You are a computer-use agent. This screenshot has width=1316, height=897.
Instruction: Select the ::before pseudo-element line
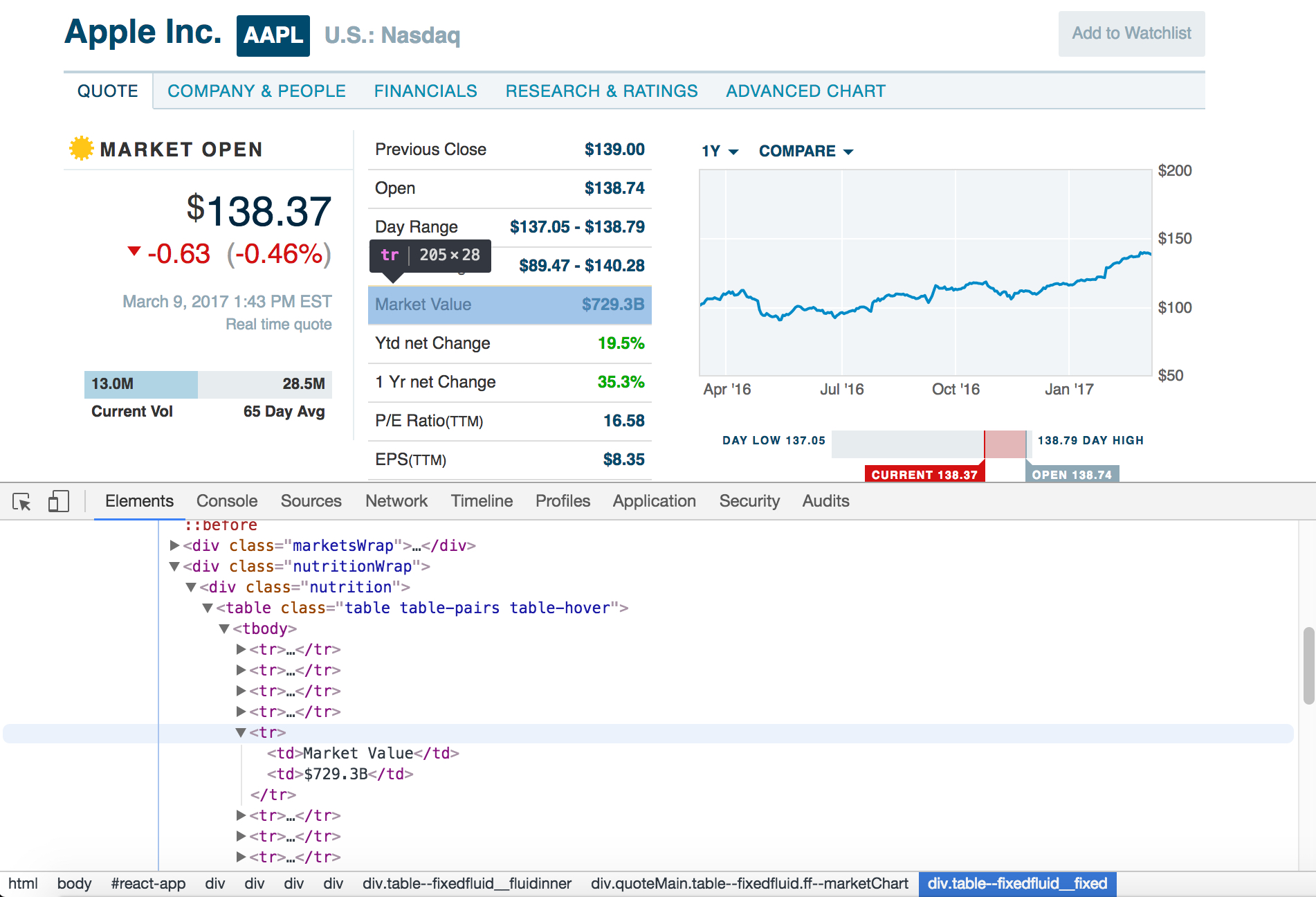[x=221, y=525]
